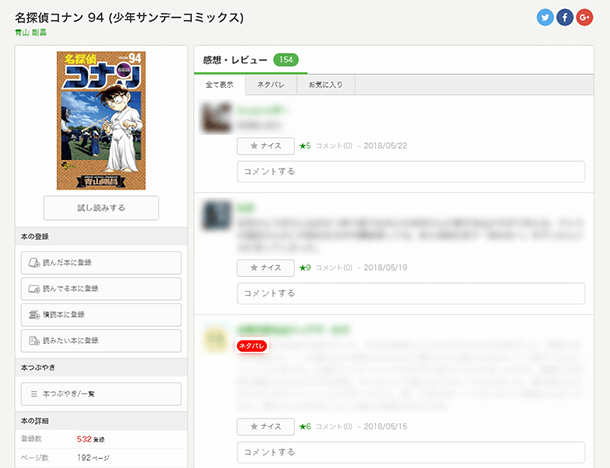Click the red ネタバレ spoiler badge

252,346
